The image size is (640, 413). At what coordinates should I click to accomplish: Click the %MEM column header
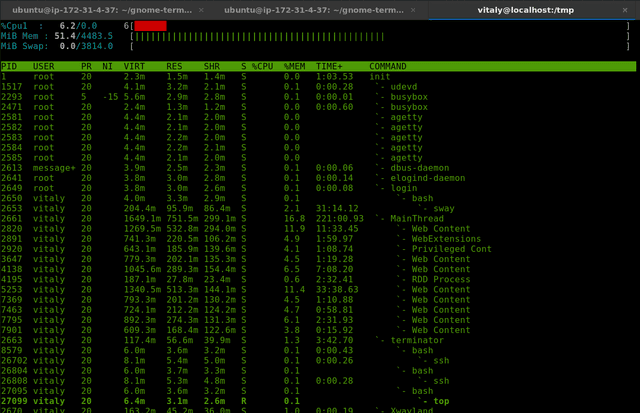(294, 67)
